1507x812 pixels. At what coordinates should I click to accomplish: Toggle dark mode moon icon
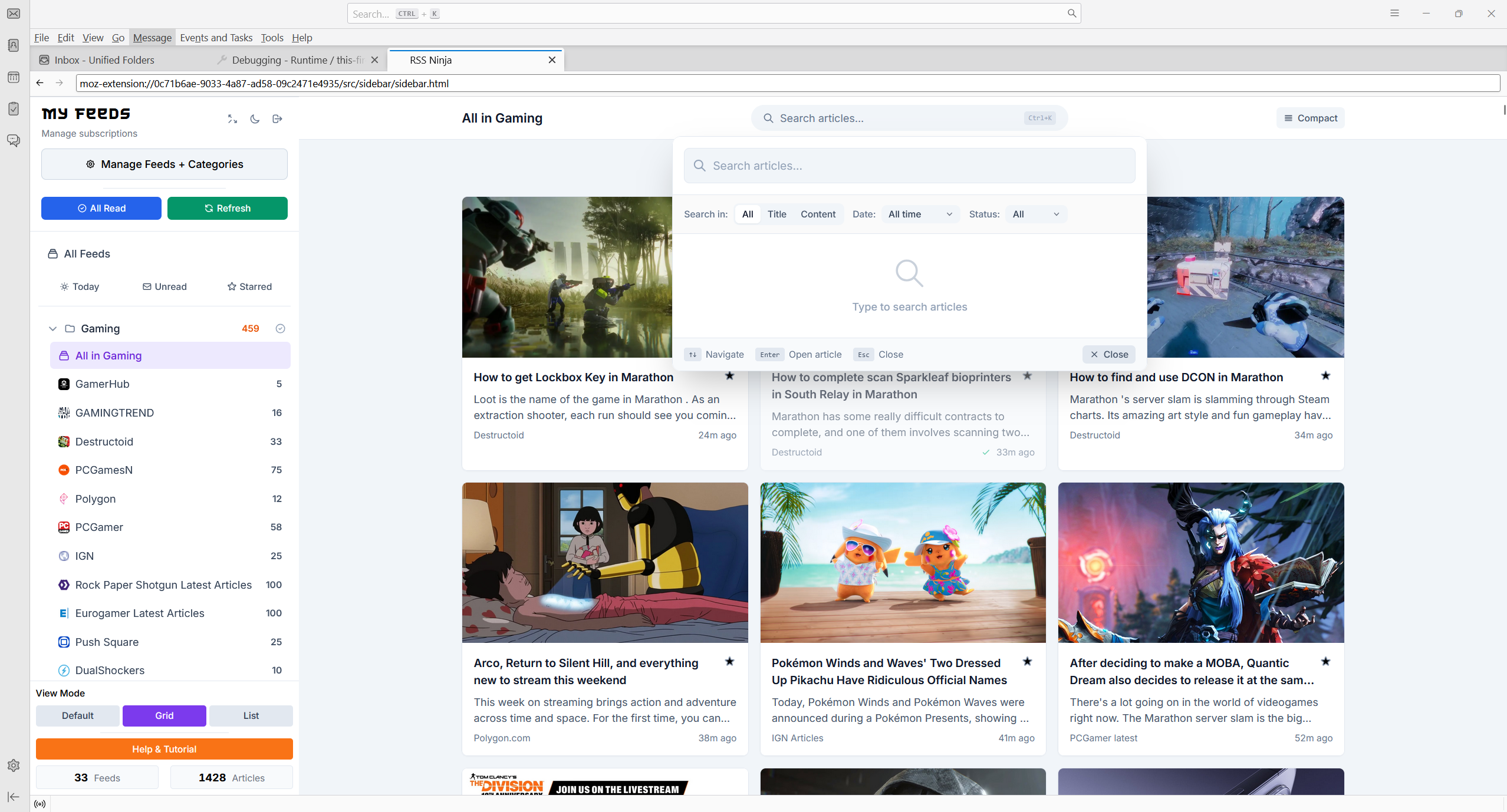pos(255,119)
